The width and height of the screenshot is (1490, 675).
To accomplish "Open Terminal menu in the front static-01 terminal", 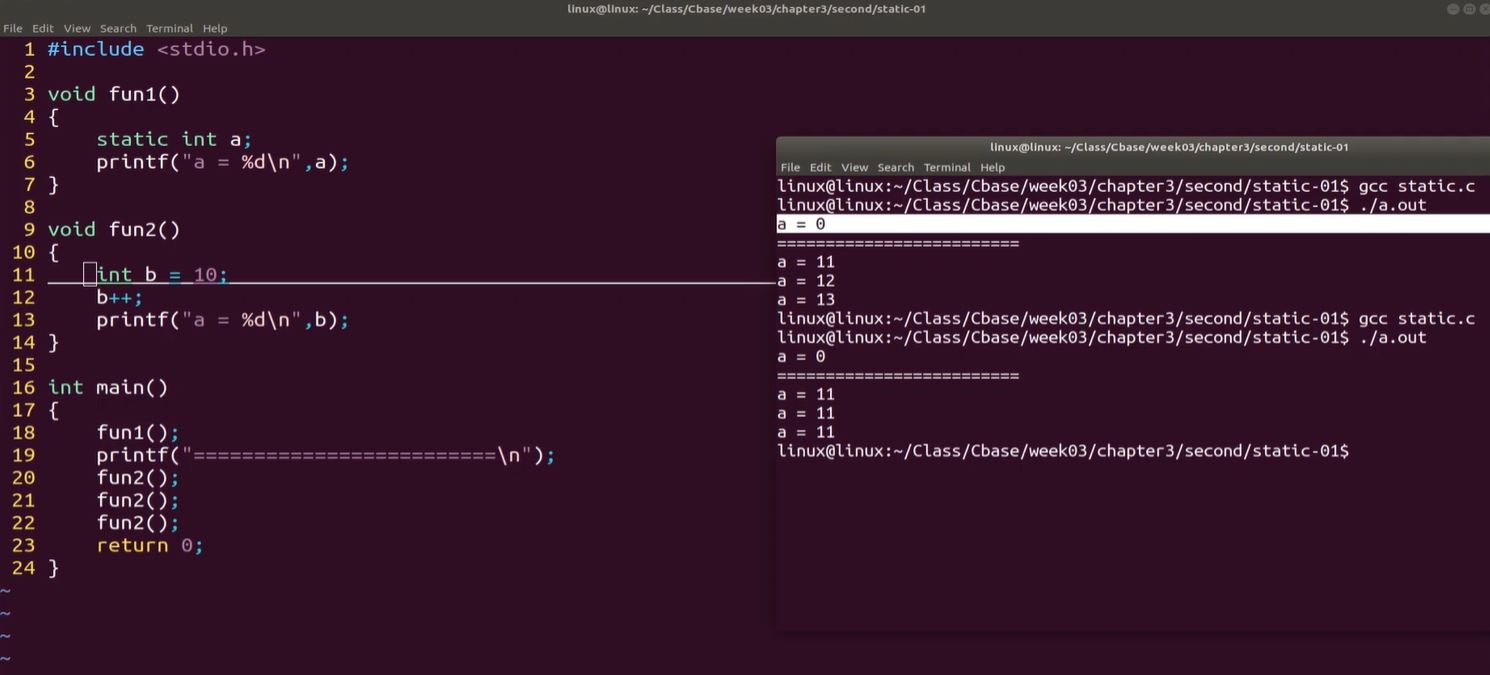I will click(947, 167).
